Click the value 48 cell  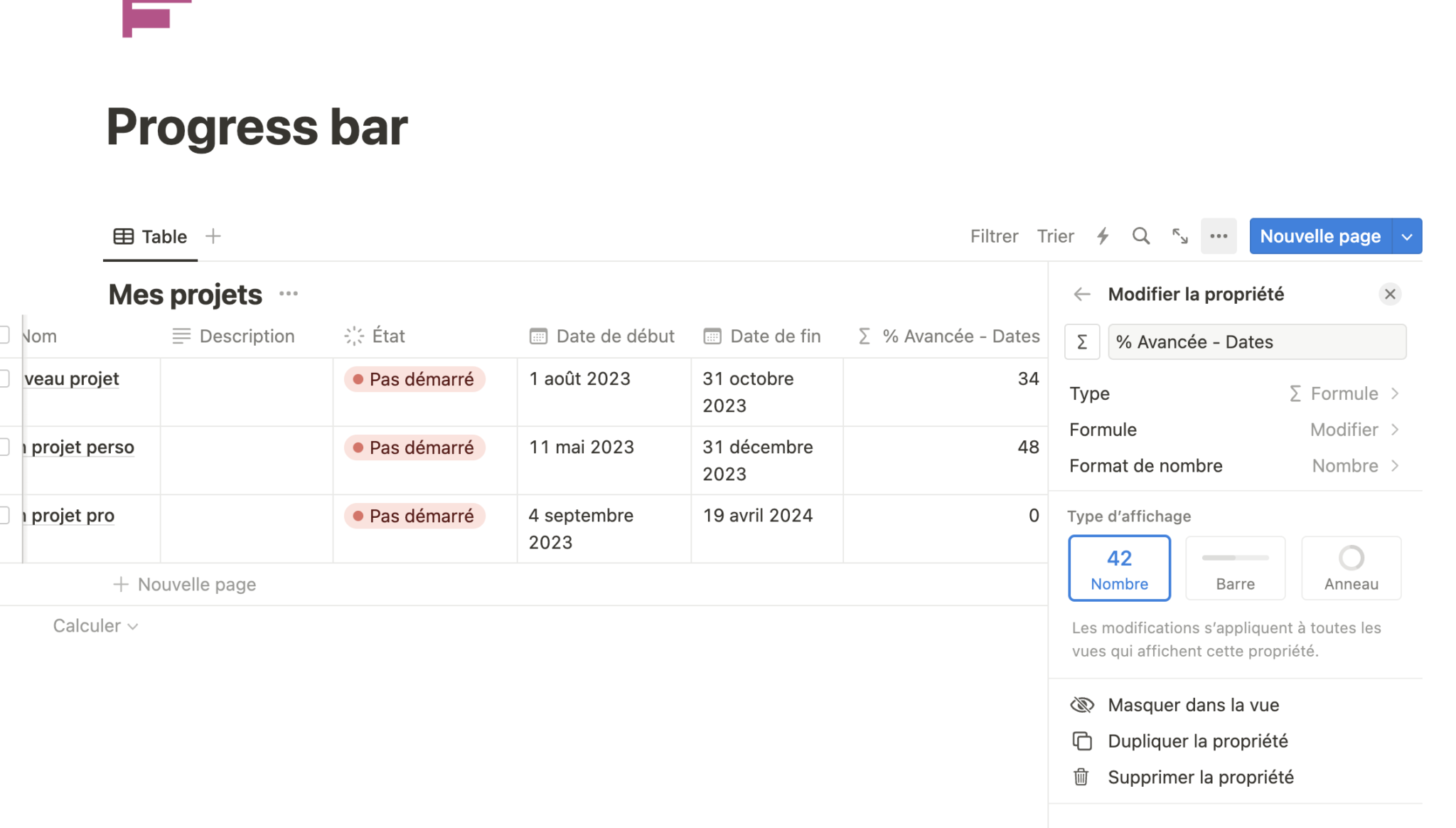pyautogui.click(x=946, y=460)
